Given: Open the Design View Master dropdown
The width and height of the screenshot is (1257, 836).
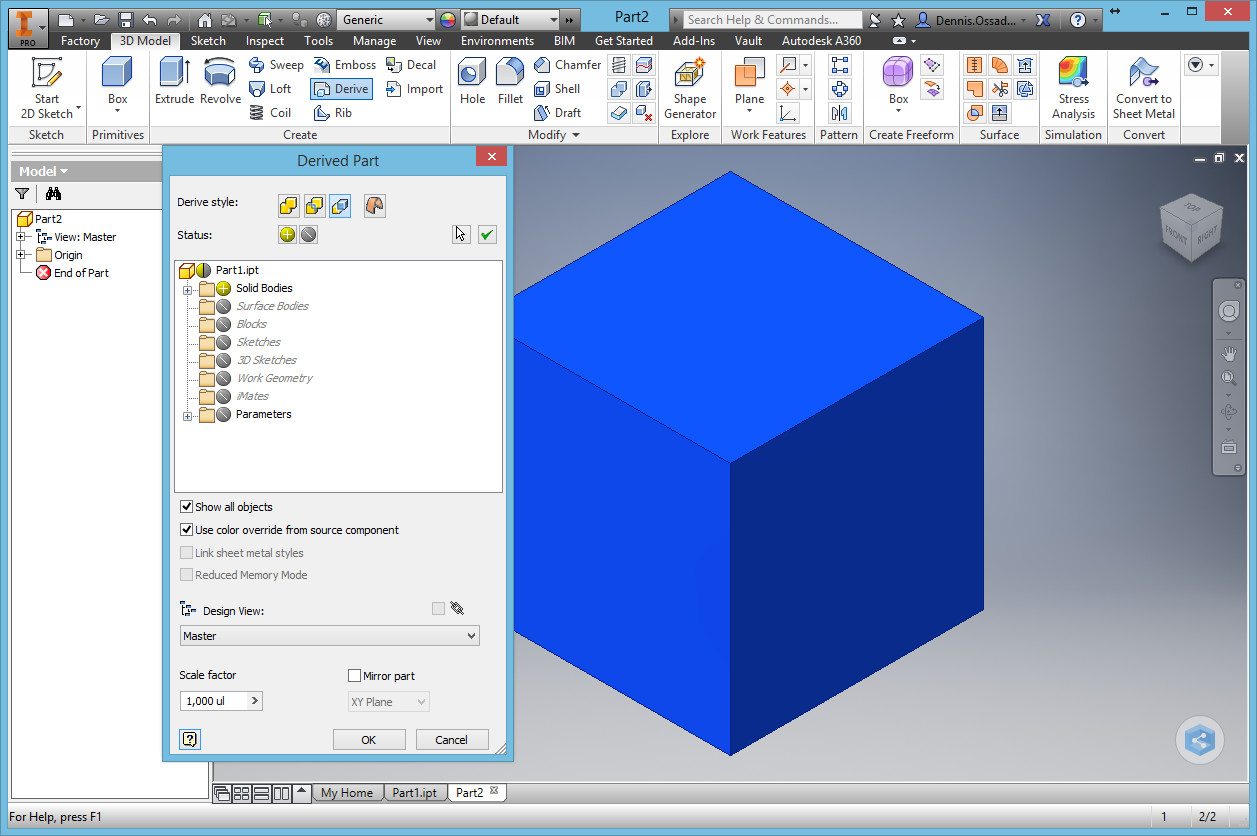Looking at the screenshot, I should 330,636.
